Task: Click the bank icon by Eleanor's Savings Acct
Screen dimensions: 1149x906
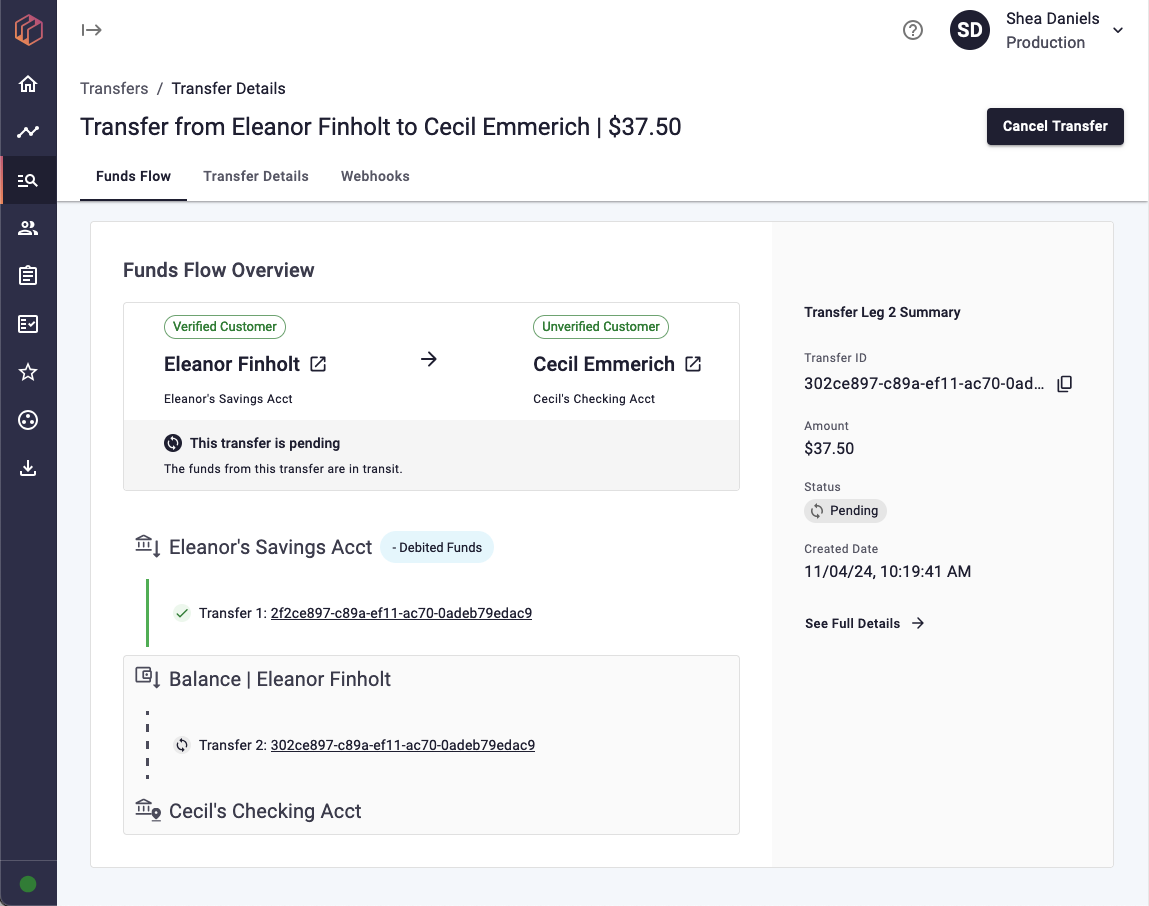Action: point(147,546)
